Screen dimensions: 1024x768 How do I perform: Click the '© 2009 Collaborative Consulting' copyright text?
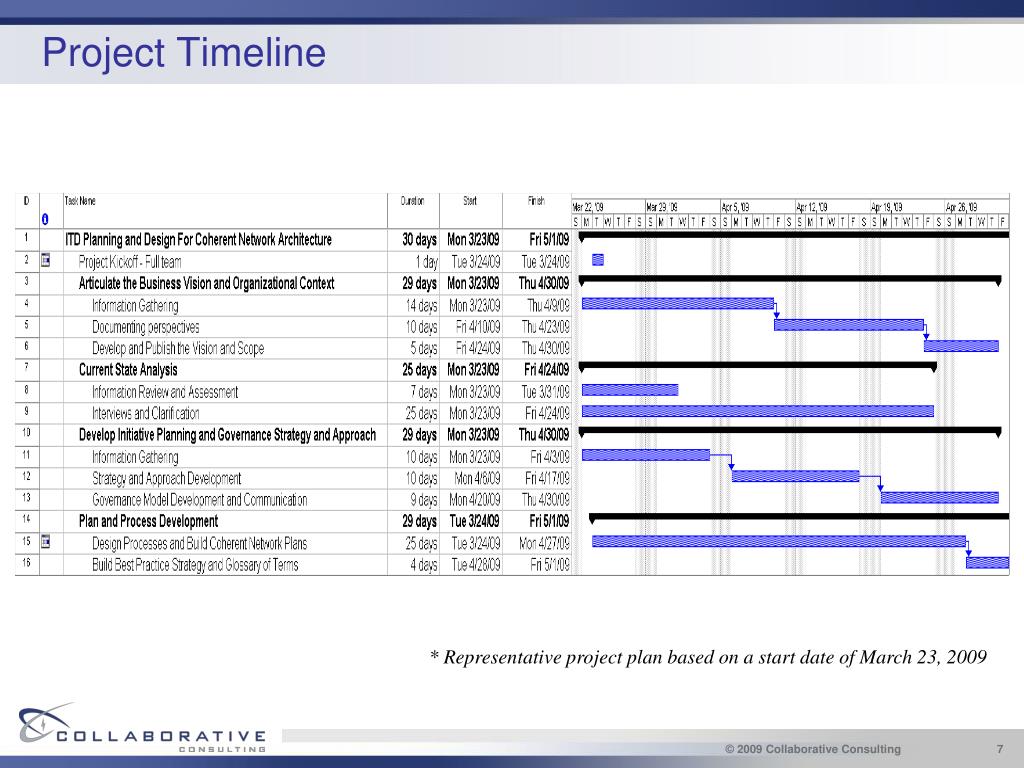tap(813, 749)
